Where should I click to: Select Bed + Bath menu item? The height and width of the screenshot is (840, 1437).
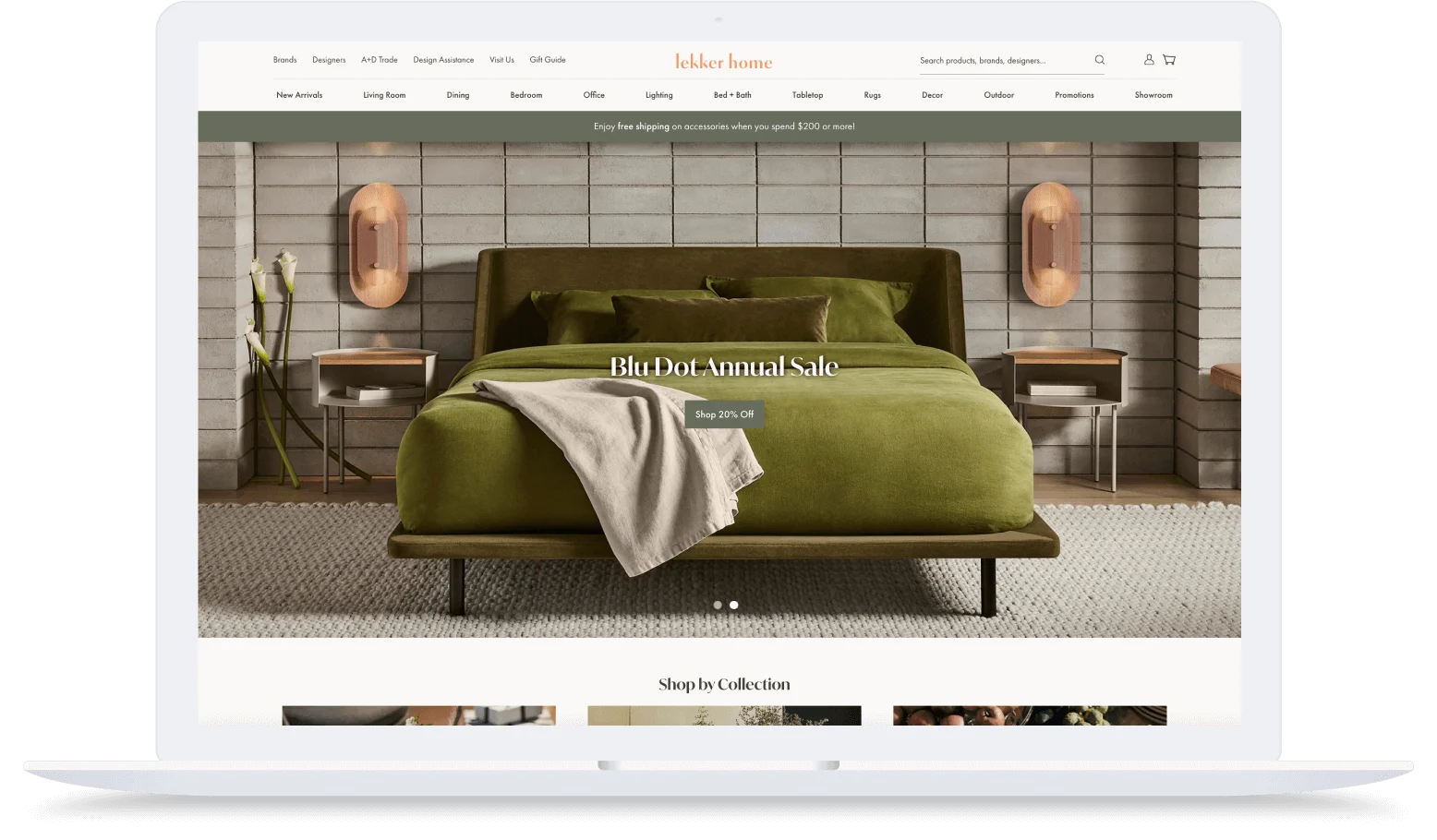pyautogui.click(x=732, y=95)
